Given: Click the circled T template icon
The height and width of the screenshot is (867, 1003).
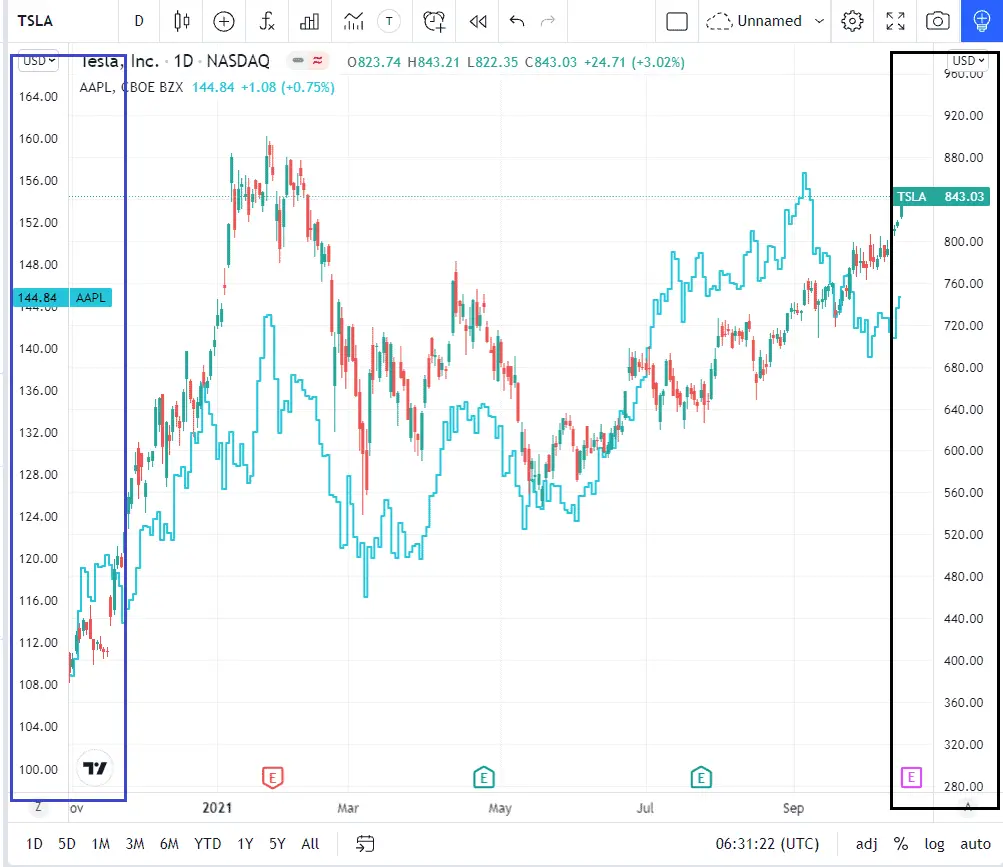Looking at the screenshot, I should click(x=389, y=21).
